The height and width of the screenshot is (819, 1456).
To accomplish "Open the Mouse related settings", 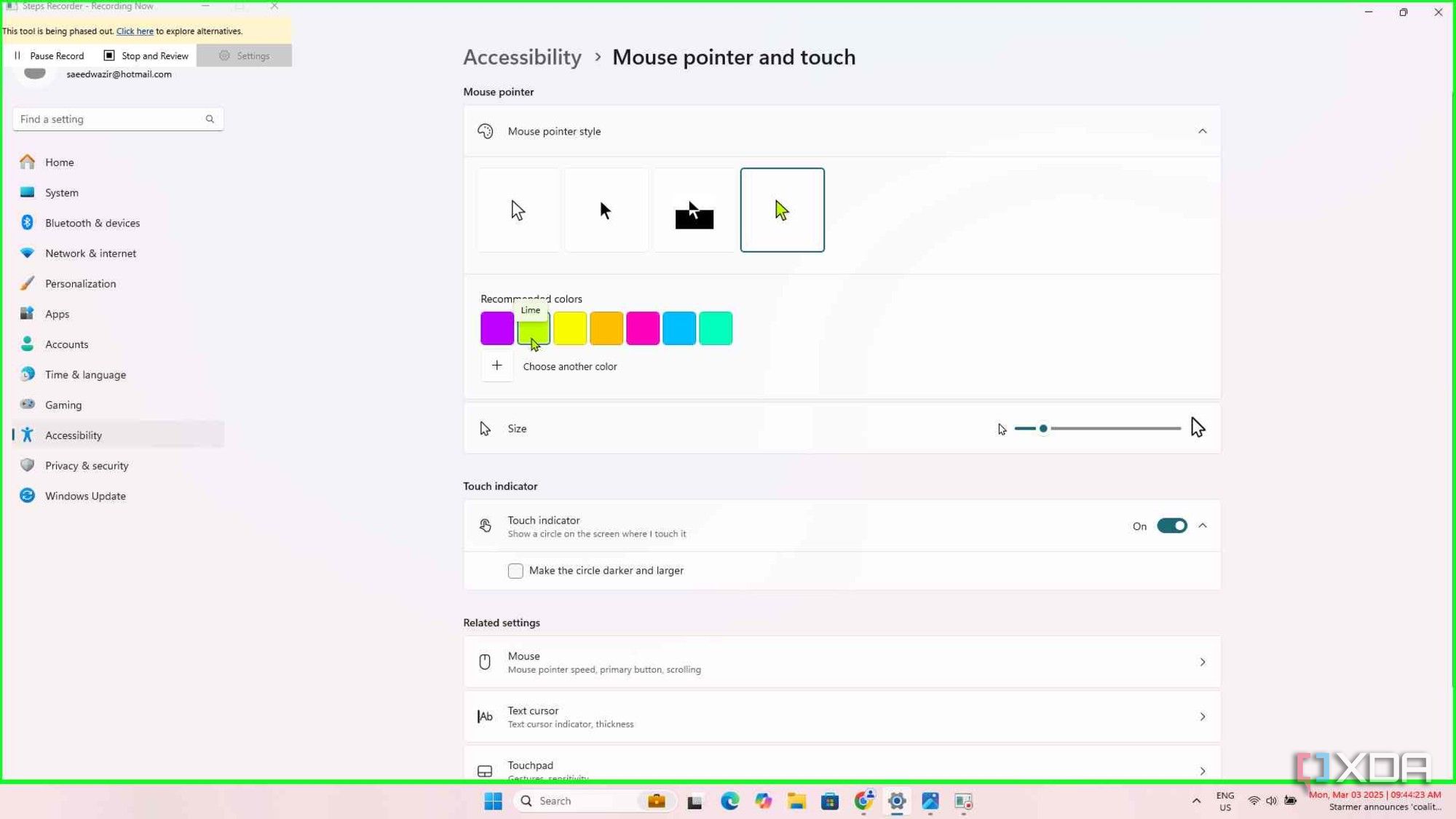I will (x=842, y=662).
